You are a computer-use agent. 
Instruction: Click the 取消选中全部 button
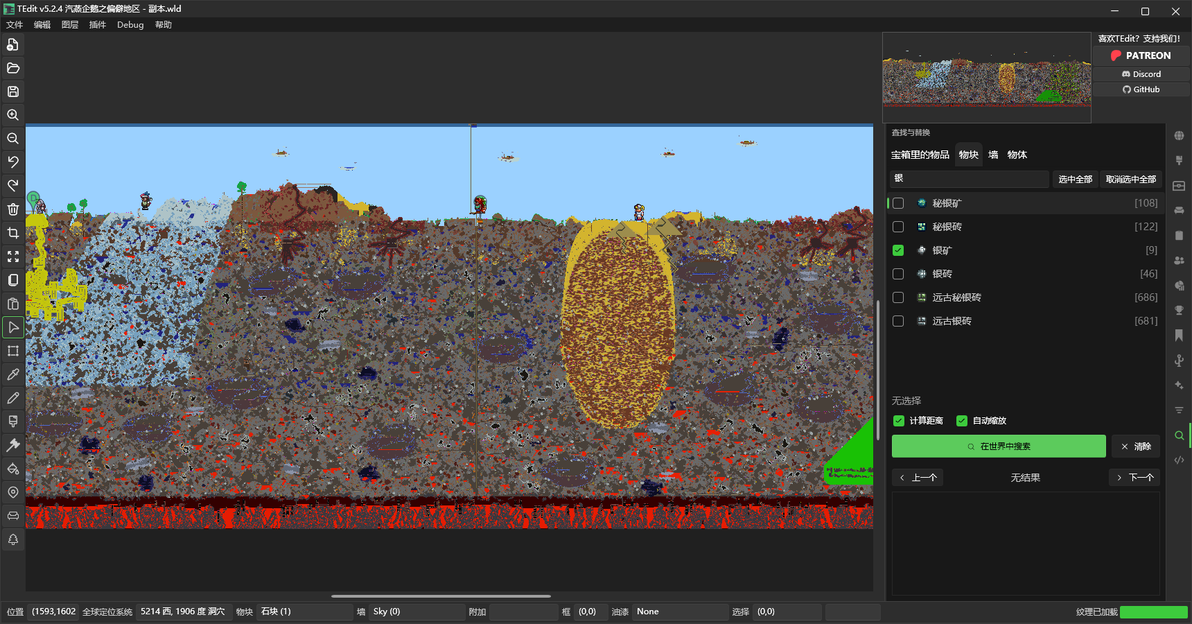point(1130,179)
